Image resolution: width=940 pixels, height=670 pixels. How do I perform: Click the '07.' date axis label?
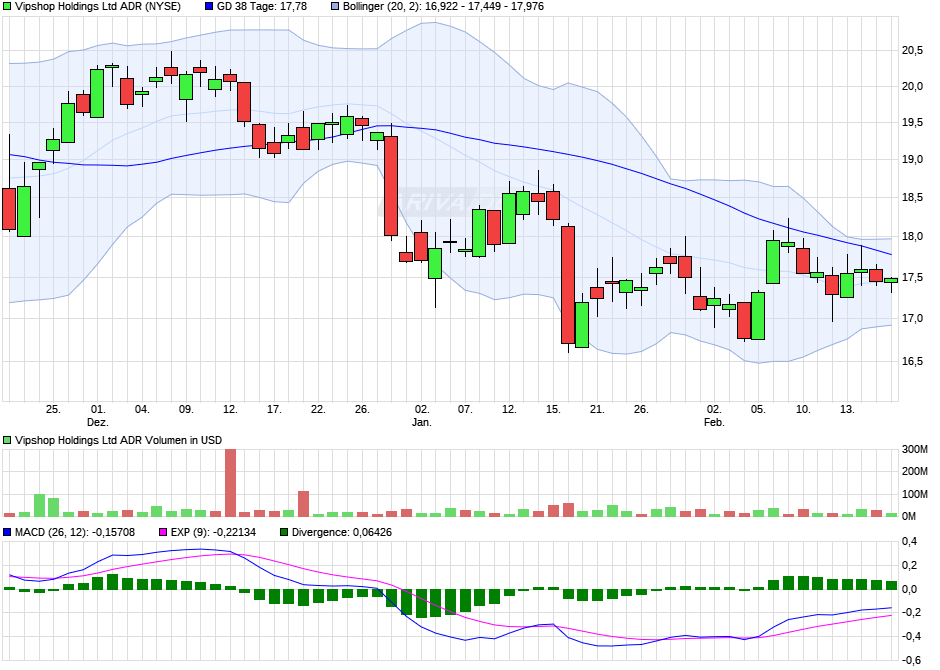(x=465, y=409)
